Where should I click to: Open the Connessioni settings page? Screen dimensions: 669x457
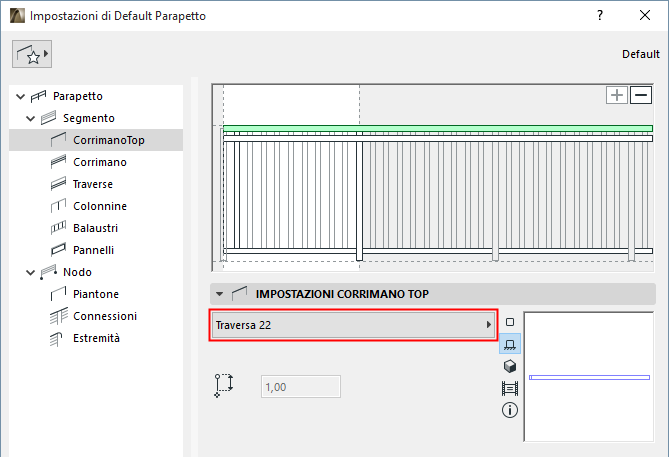105,316
